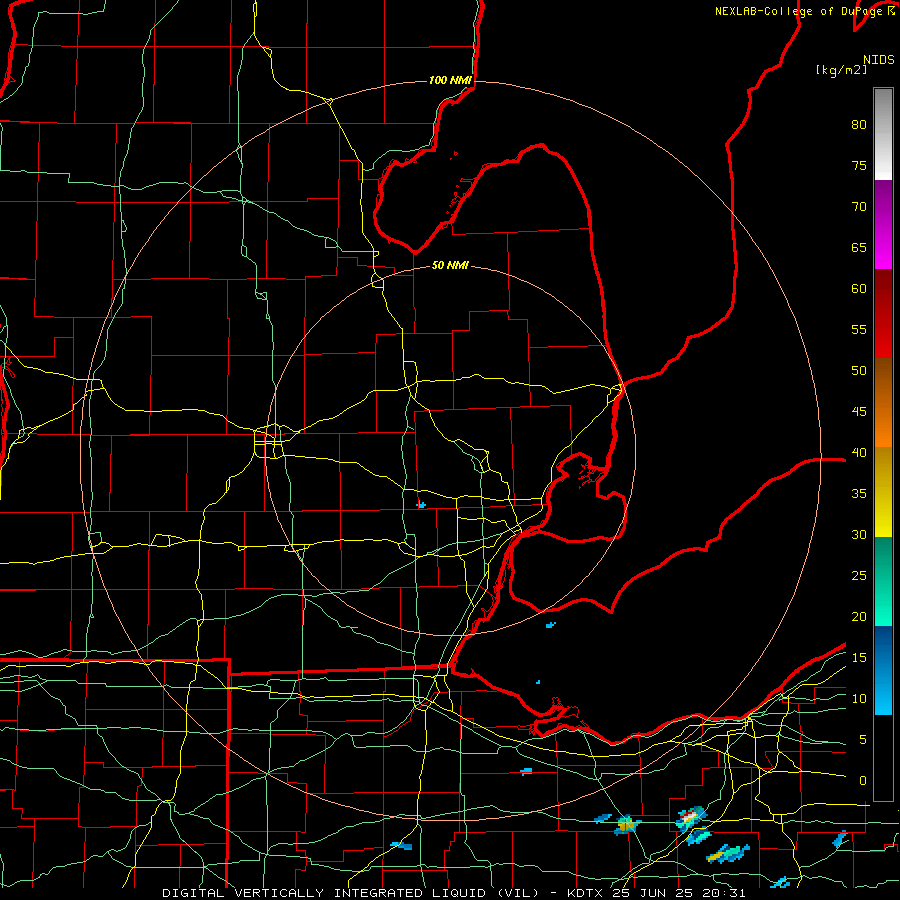
Task: Click the 45 value on the VIL scale
Action: point(859,412)
